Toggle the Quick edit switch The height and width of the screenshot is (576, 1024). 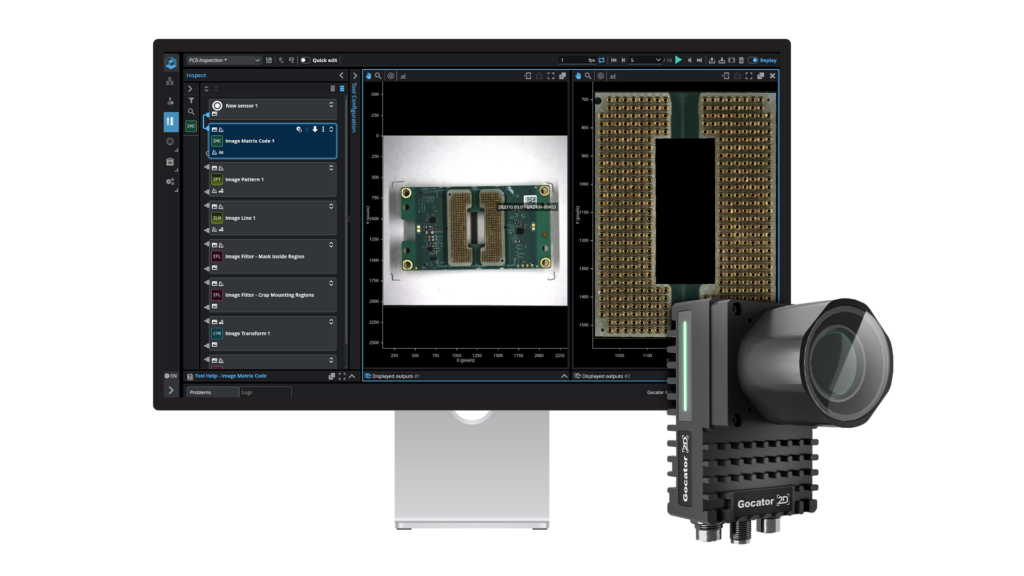coord(303,60)
